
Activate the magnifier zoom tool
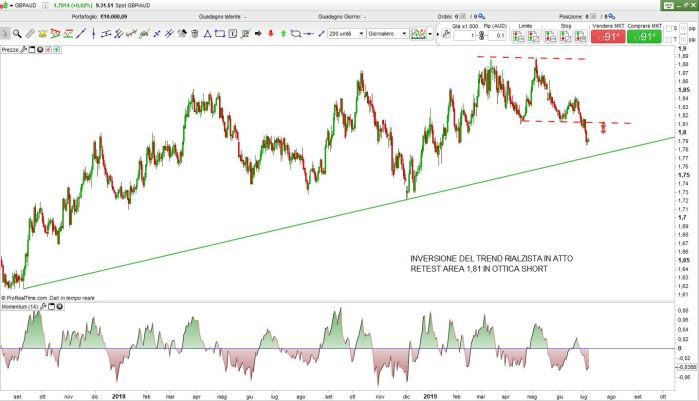18,34
